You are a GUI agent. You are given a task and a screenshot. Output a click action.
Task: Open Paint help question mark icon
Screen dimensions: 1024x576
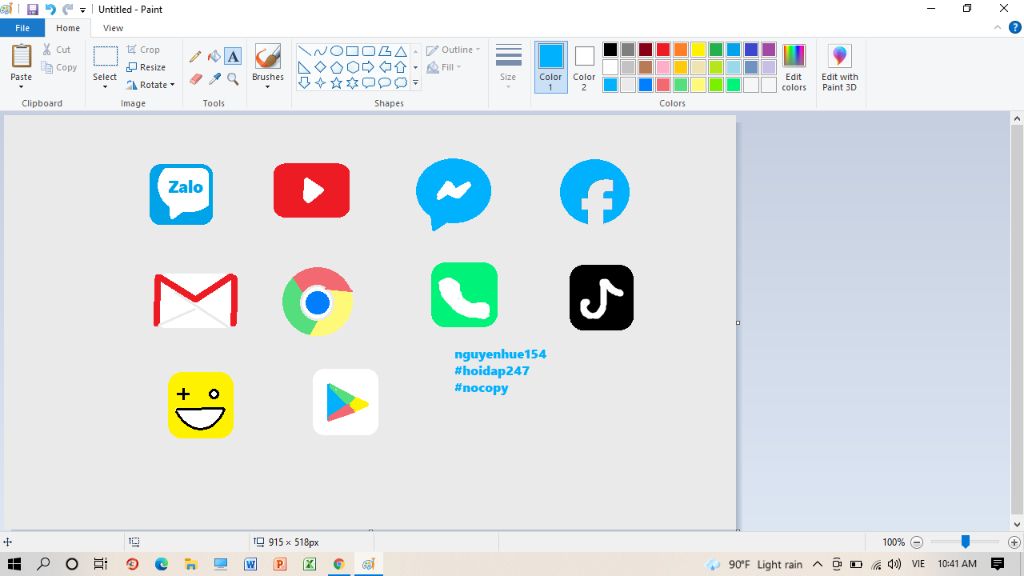point(1015,27)
